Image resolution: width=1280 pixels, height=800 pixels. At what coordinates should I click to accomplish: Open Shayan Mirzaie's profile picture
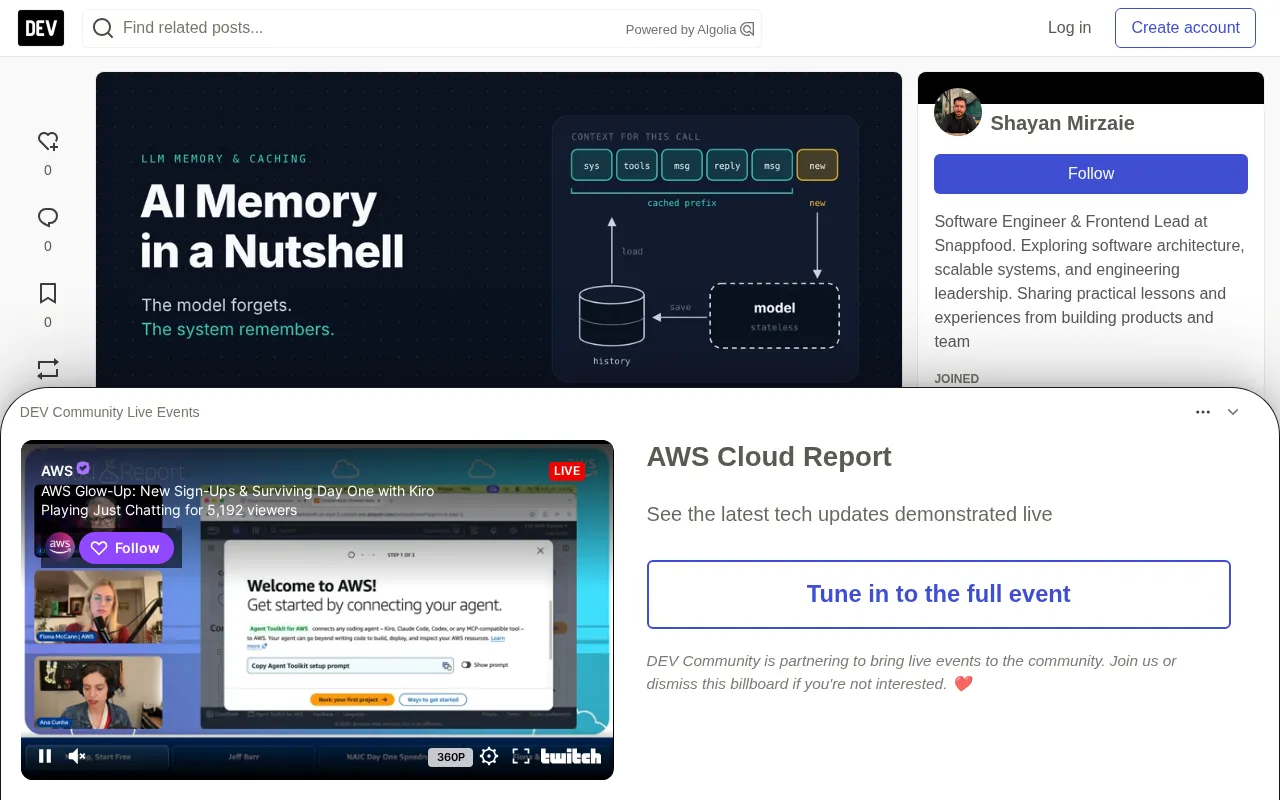(958, 112)
